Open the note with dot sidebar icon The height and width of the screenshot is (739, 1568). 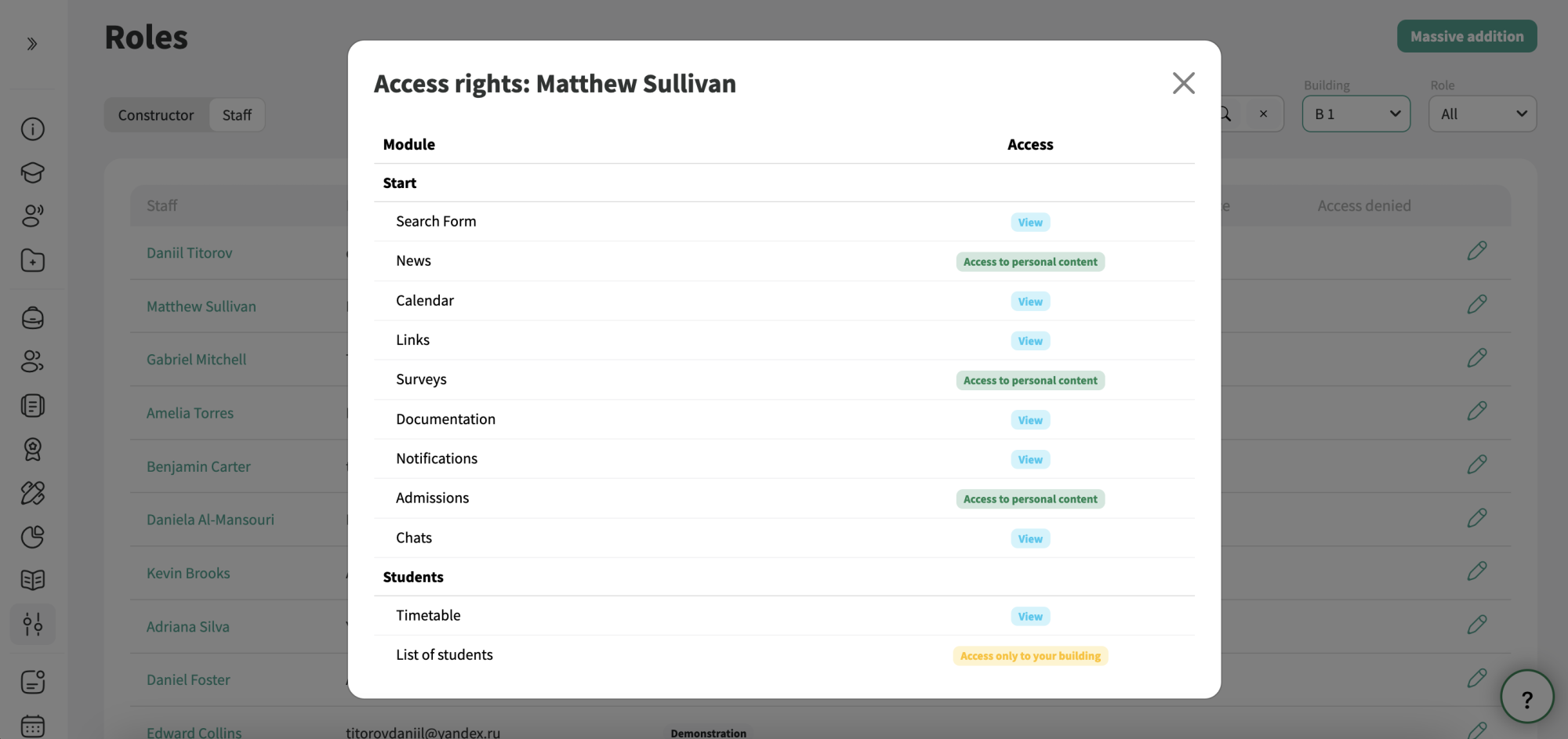[x=33, y=681]
